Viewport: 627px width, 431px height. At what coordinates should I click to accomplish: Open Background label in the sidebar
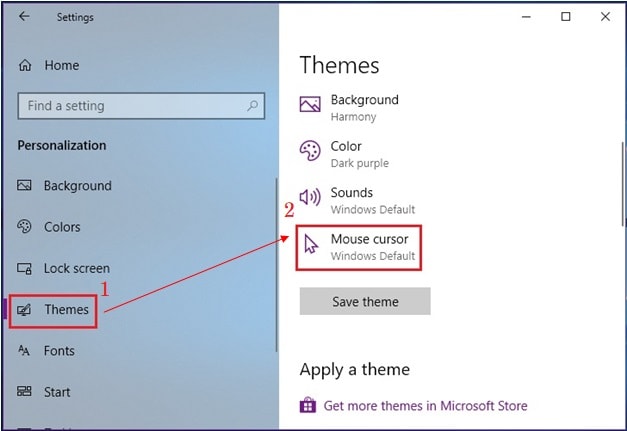click(78, 186)
